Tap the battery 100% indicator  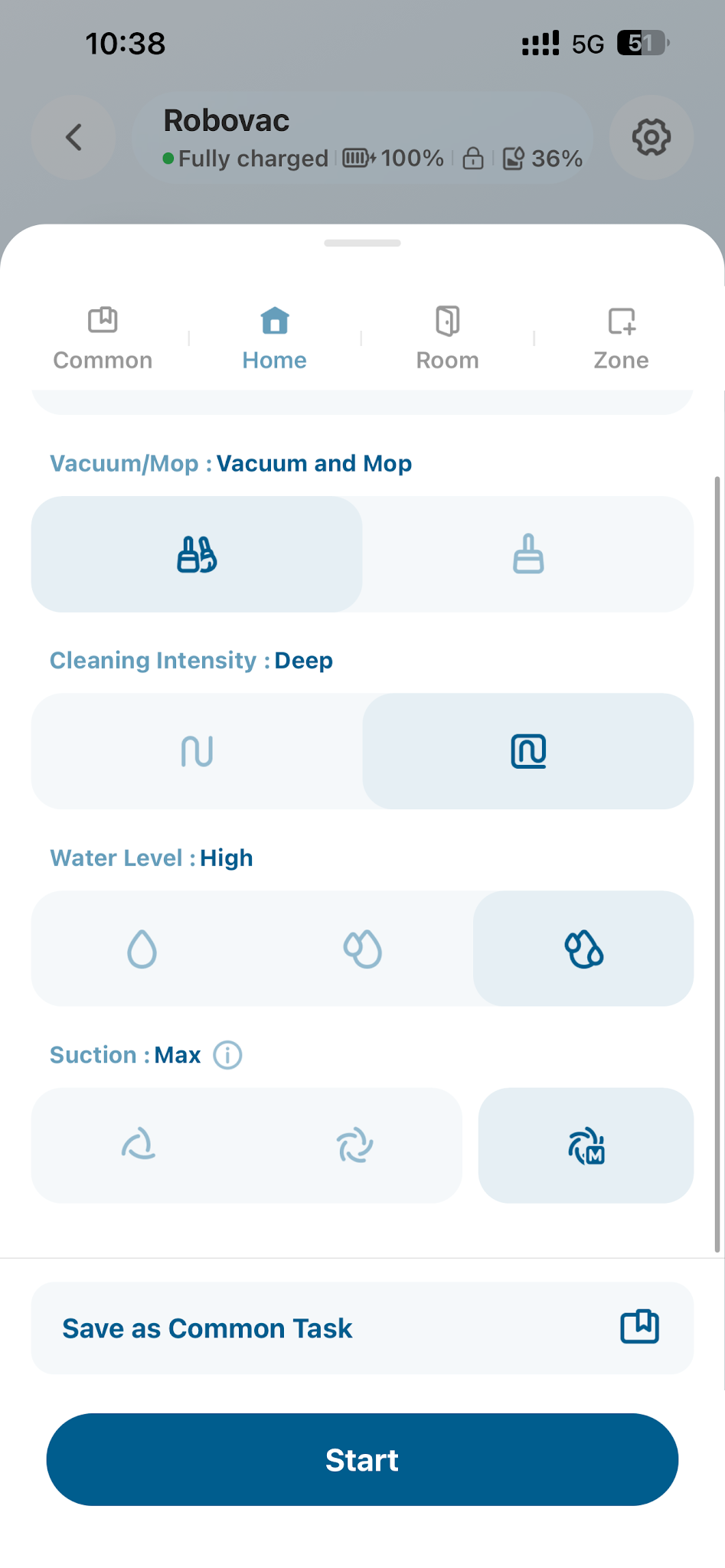(394, 158)
